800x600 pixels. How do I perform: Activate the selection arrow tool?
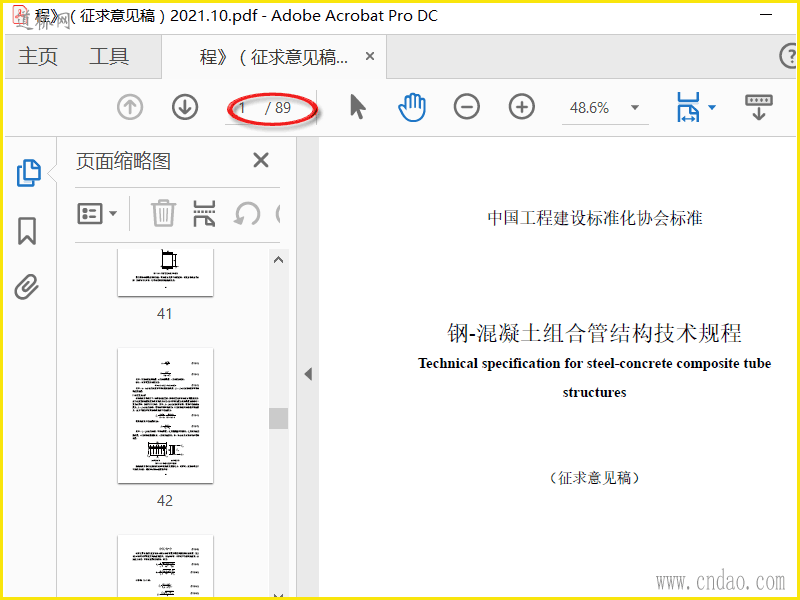point(358,108)
